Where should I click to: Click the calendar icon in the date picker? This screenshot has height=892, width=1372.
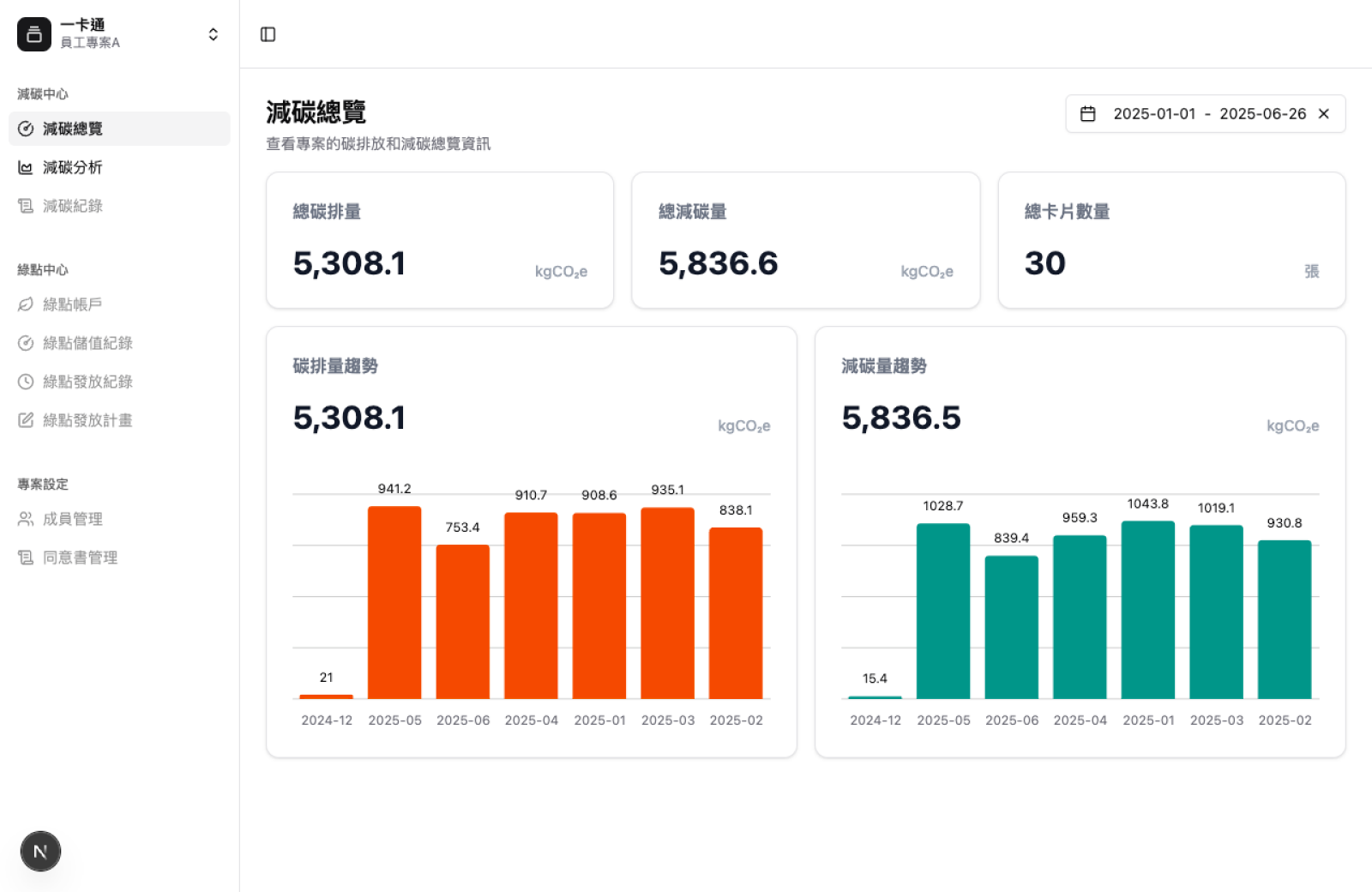point(1090,112)
